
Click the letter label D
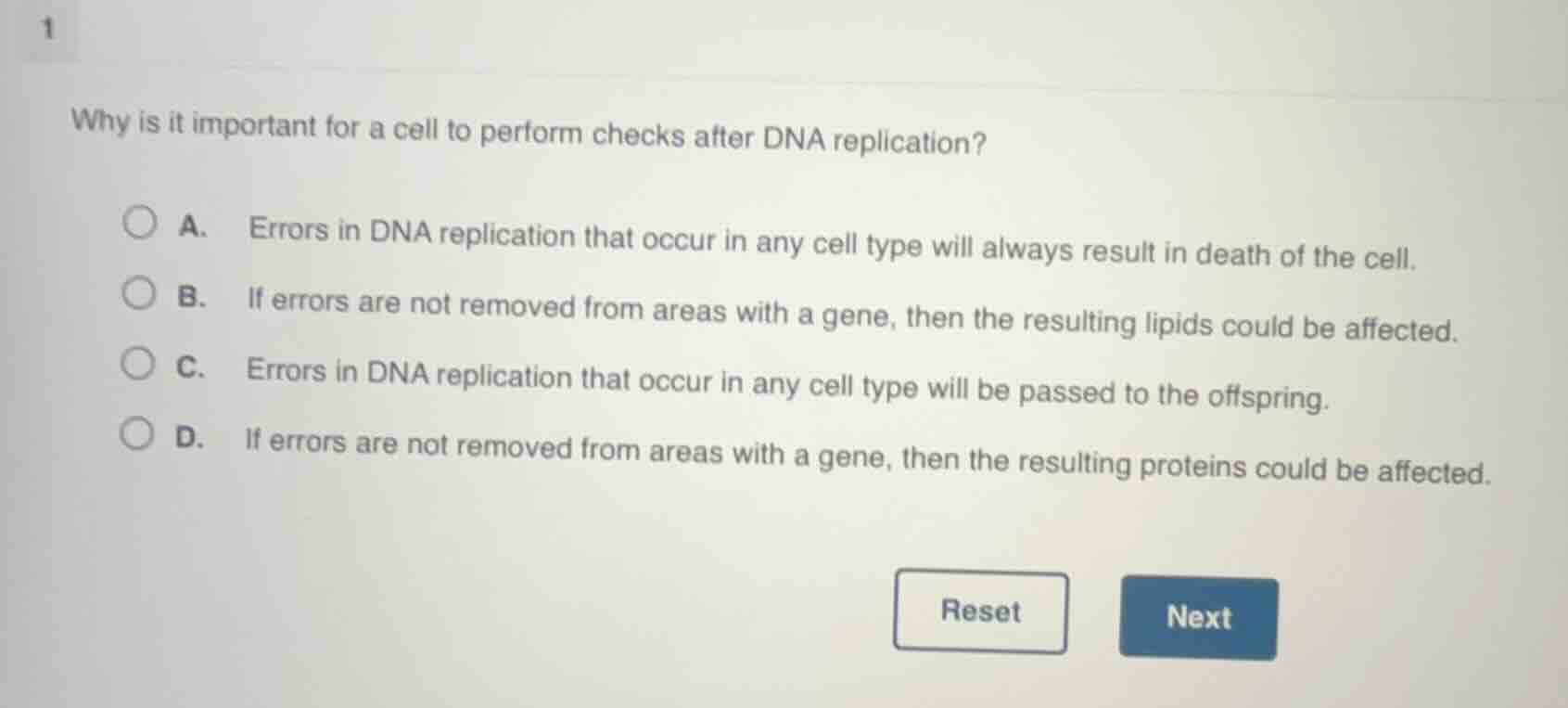click(191, 435)
